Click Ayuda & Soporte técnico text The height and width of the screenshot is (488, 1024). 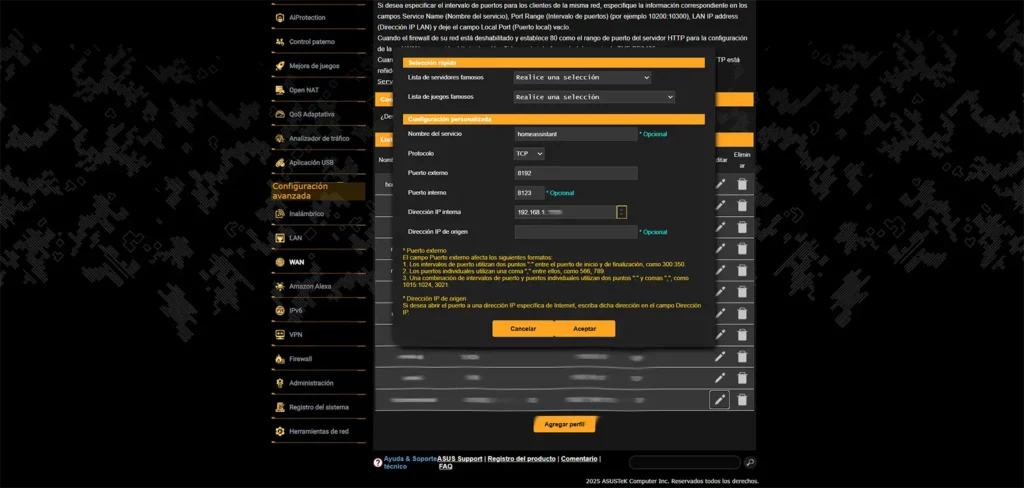pos(409,463)
